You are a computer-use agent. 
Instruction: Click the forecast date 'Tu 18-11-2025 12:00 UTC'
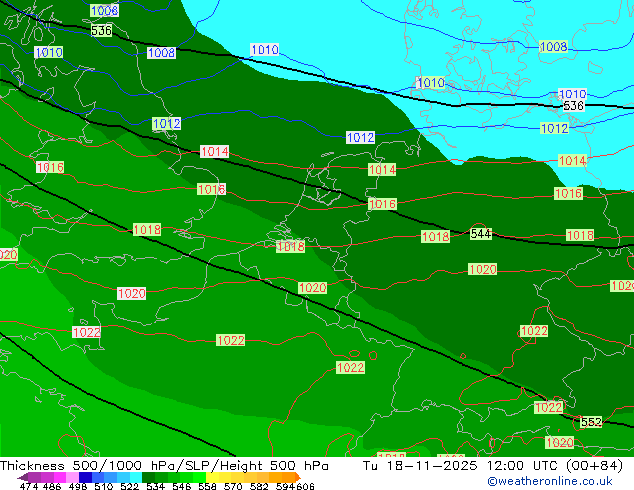coord(462,466)
